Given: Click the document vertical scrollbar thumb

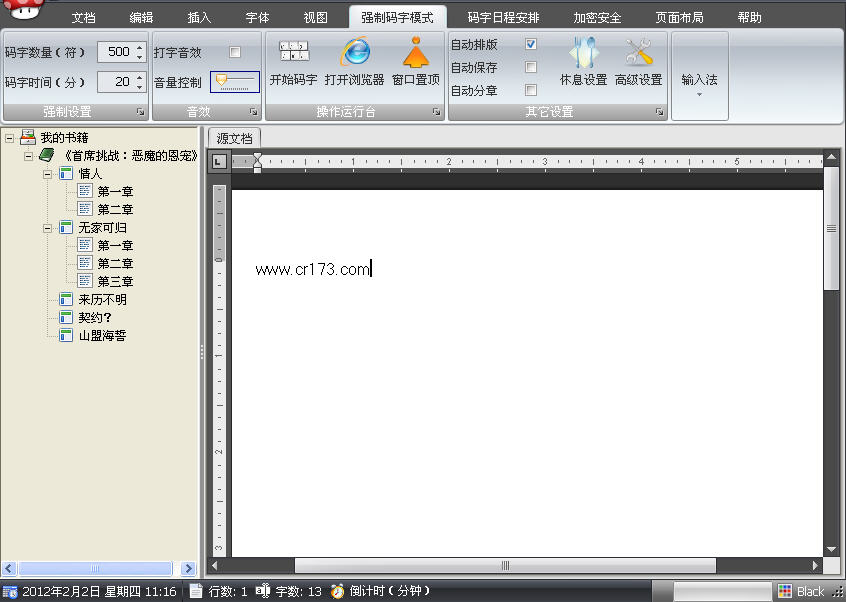Looking at the screenshot, I should tap(831, 229).
